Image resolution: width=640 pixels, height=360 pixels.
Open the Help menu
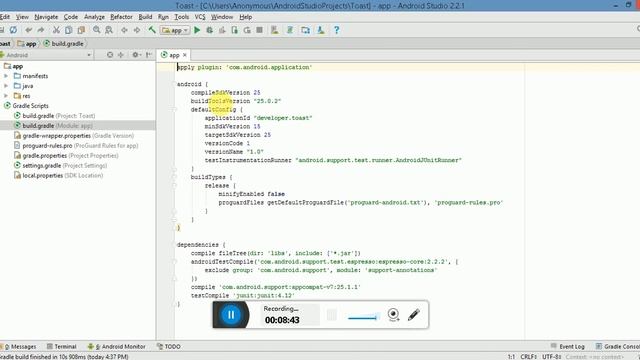(246, 17)
